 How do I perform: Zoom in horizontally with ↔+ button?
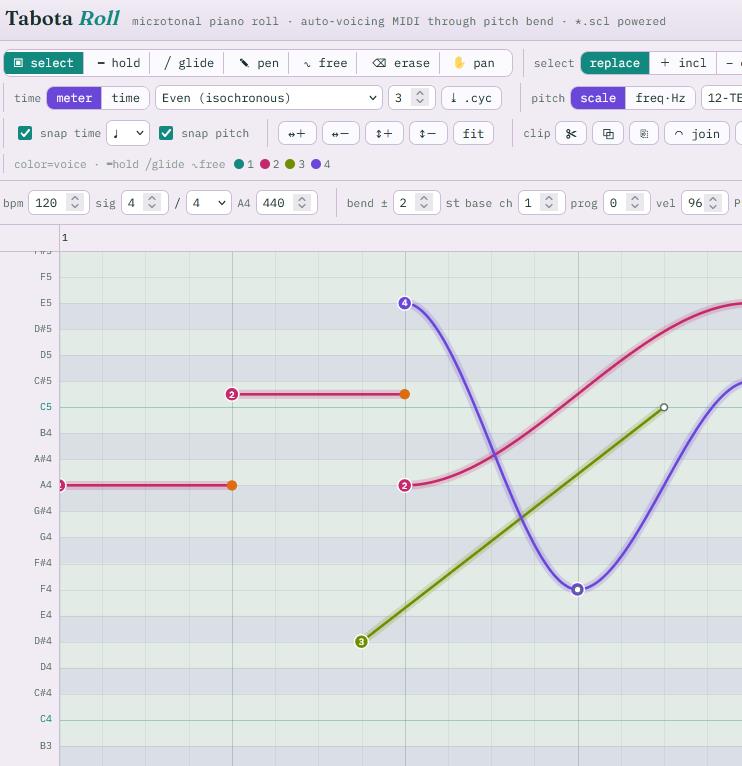click(x=297, y=133)
